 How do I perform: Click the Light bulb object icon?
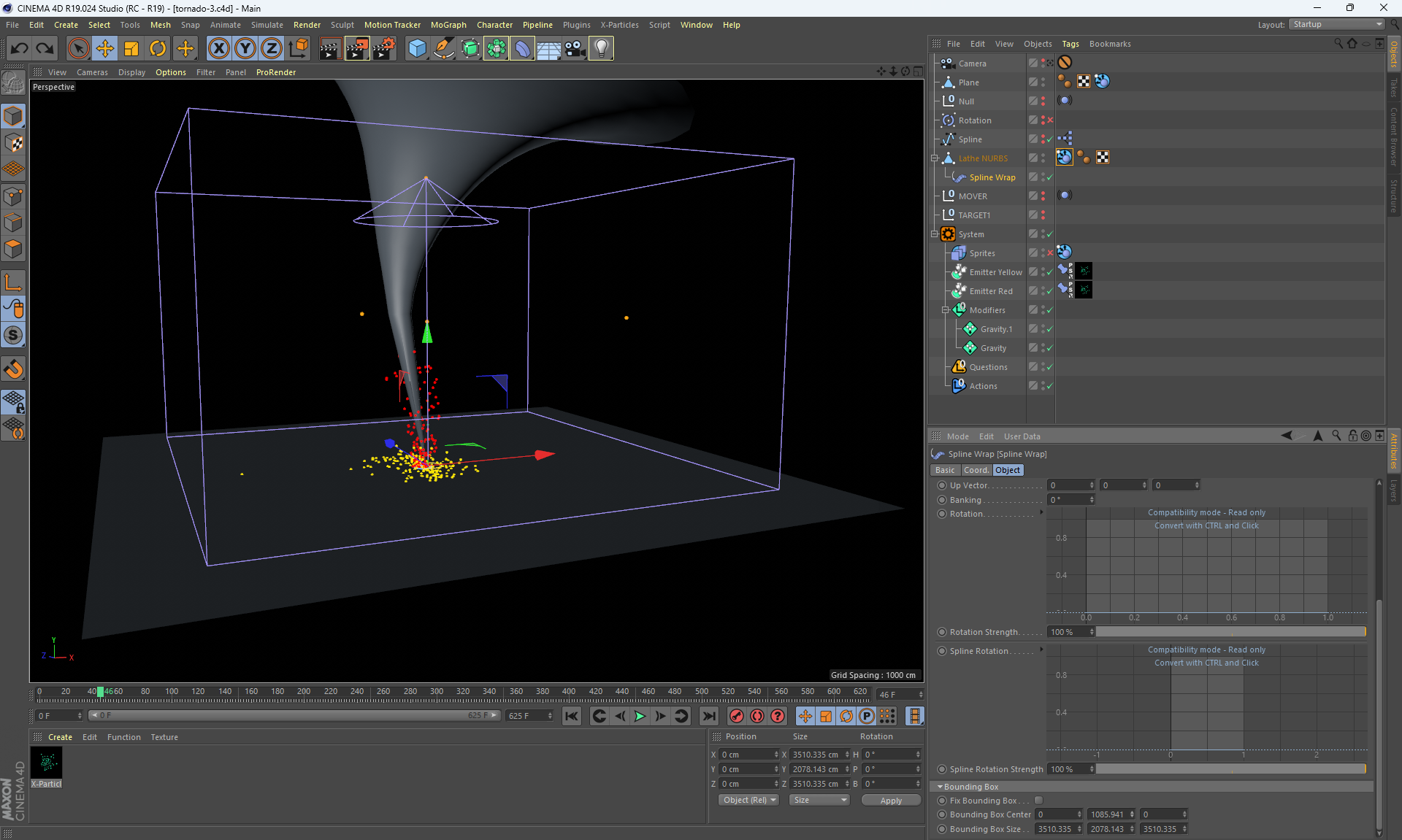click(601, 49)
